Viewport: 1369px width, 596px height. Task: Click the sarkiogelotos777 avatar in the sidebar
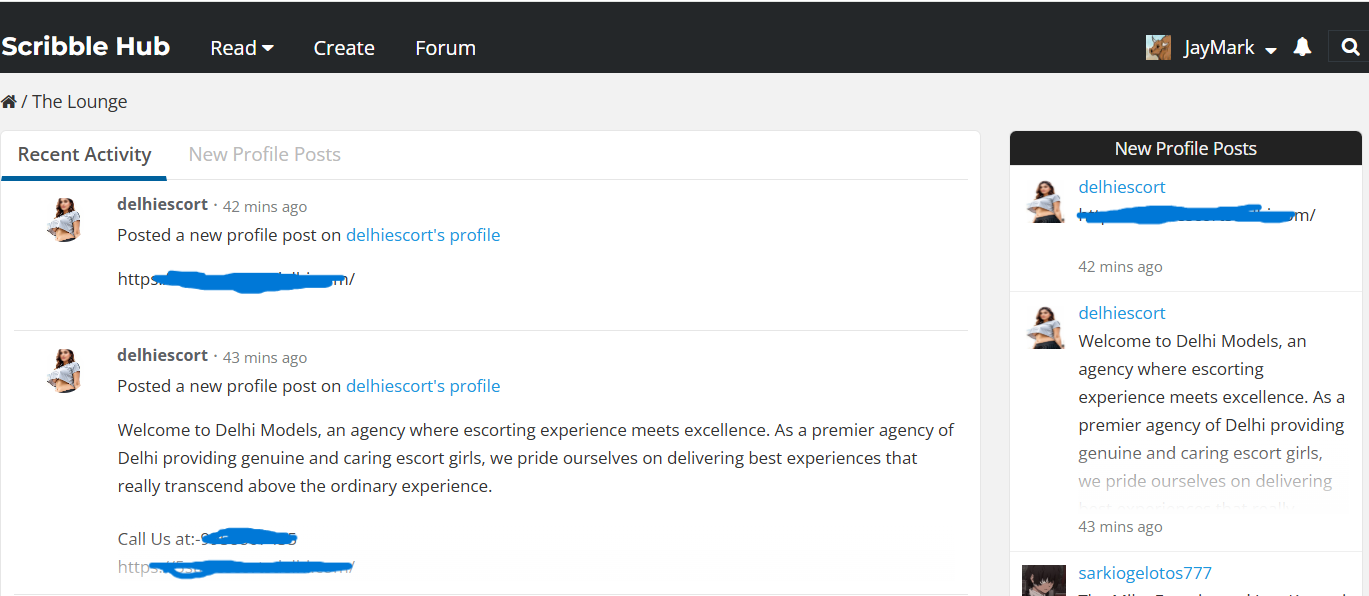pyautogui.click(x=1044, y=581)
